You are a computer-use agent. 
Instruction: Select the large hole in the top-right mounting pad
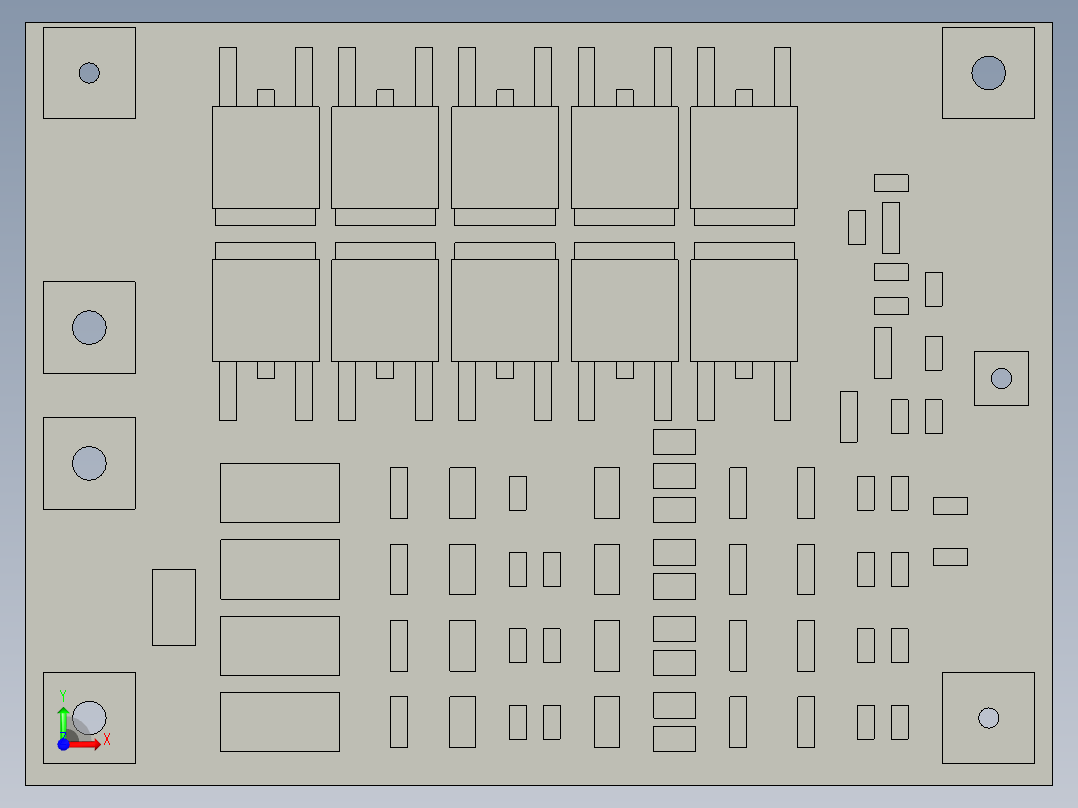(989, 73)
